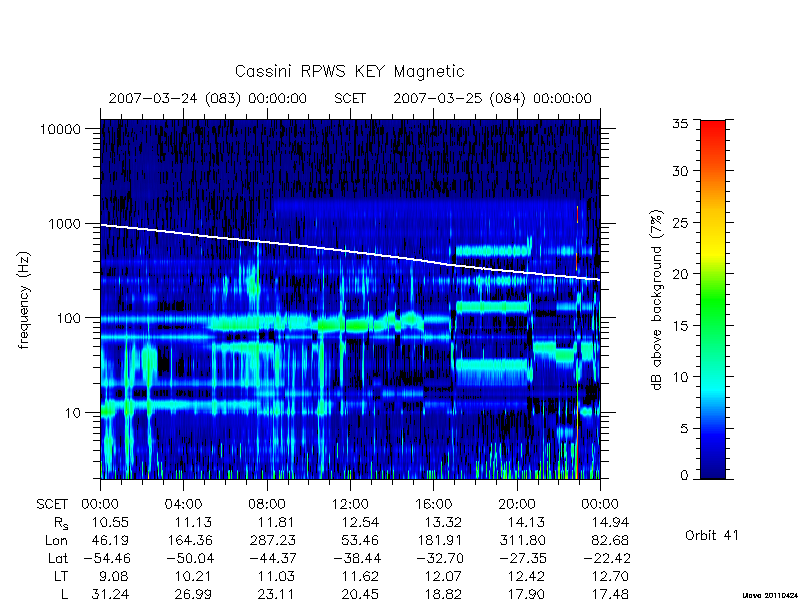The image size is (800, 600).
Task: Click the color bar gradient scale
Action: tap(713, 299)
